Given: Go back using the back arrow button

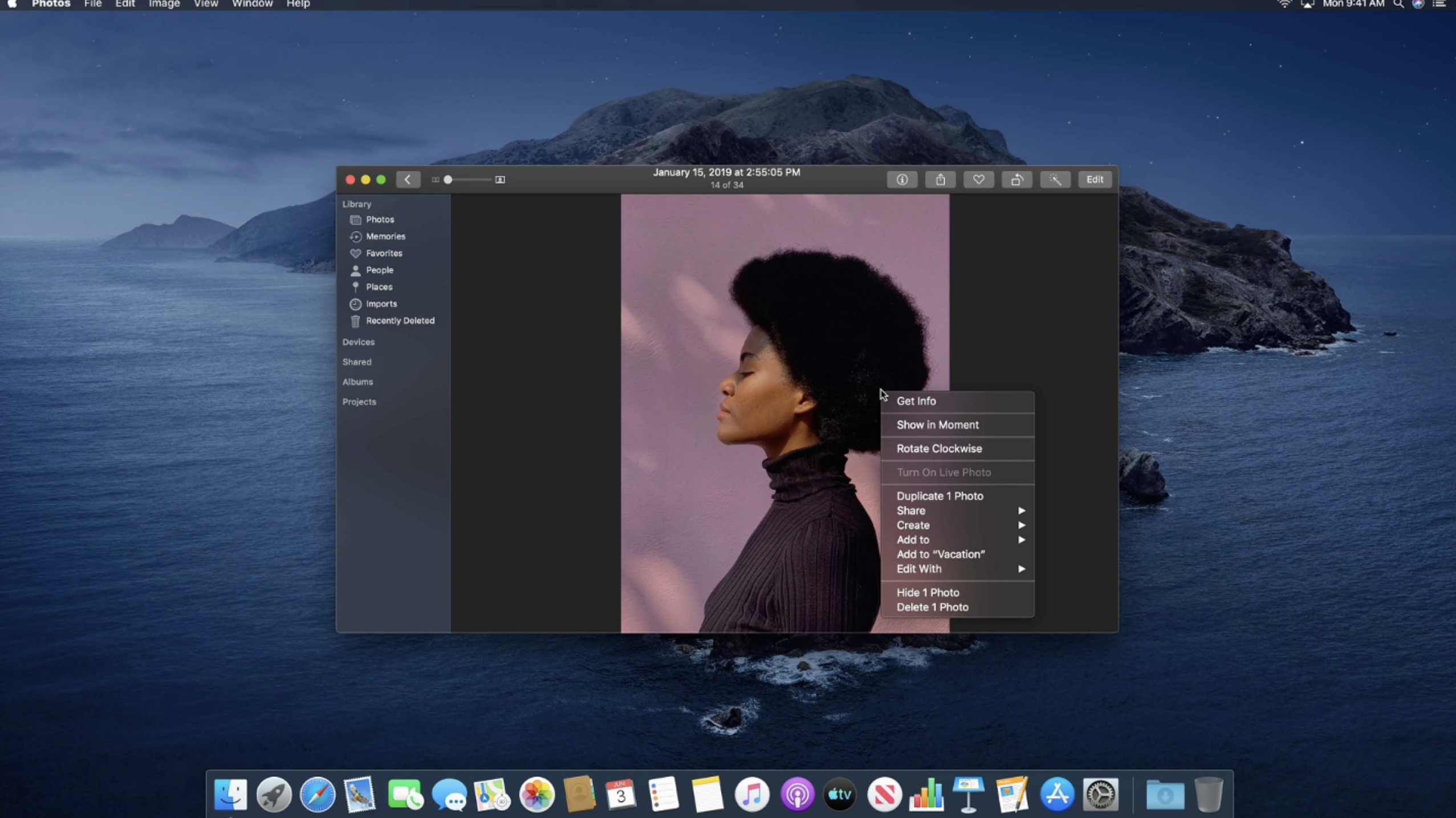Looking at the screenshot, I should point(408,180).
